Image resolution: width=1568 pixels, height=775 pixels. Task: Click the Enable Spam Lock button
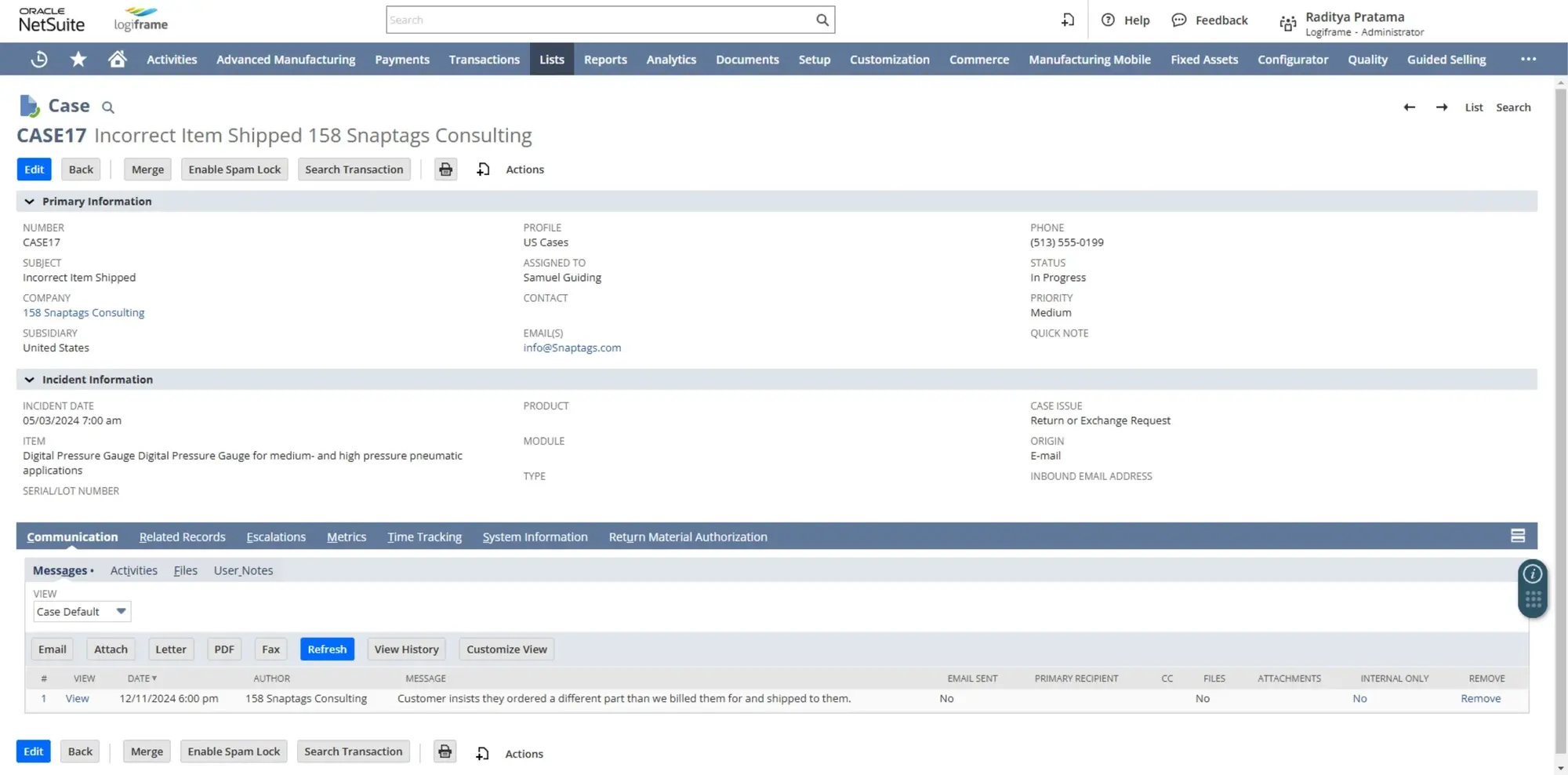tap(234, 169)
